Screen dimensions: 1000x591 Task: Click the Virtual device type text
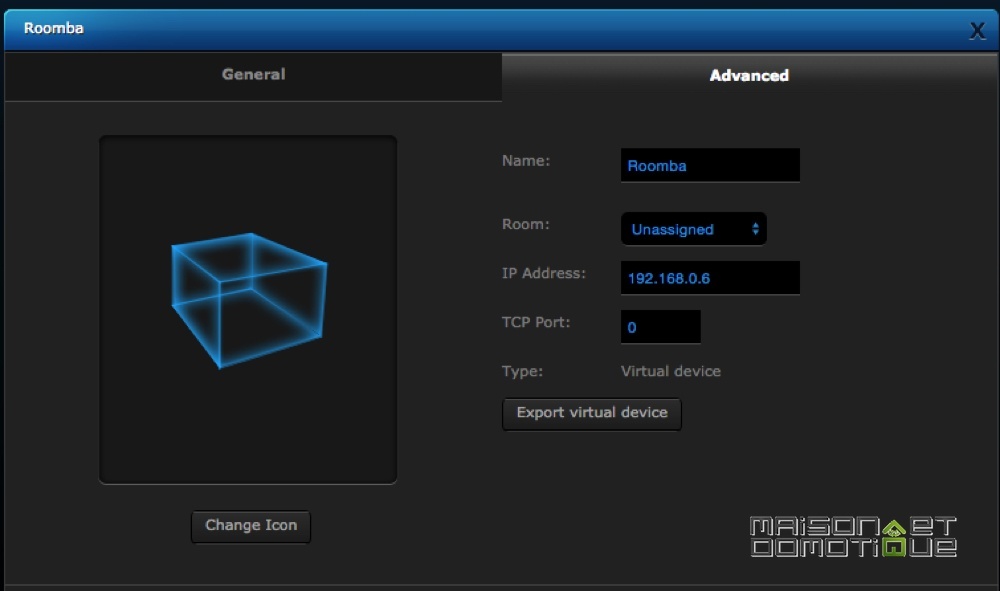pos(670,371)
